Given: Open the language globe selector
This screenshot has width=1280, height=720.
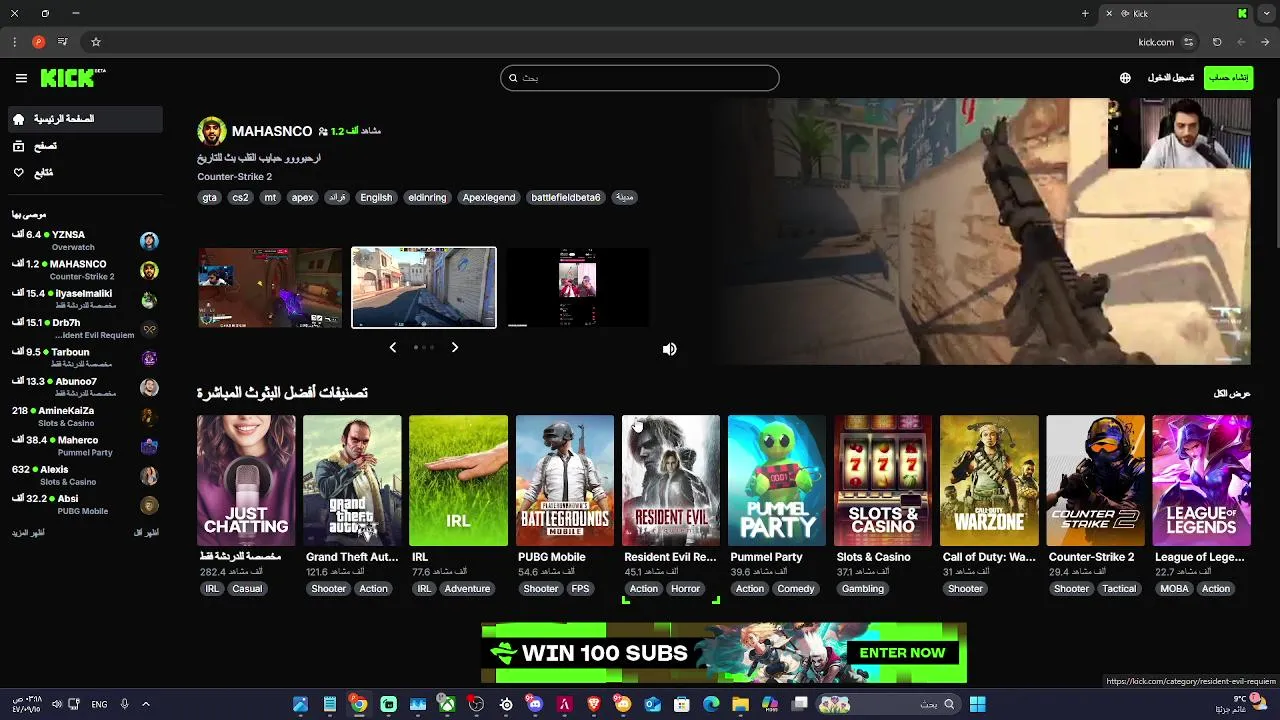Looking at the screenshot, I should (x=1125, y=78).
